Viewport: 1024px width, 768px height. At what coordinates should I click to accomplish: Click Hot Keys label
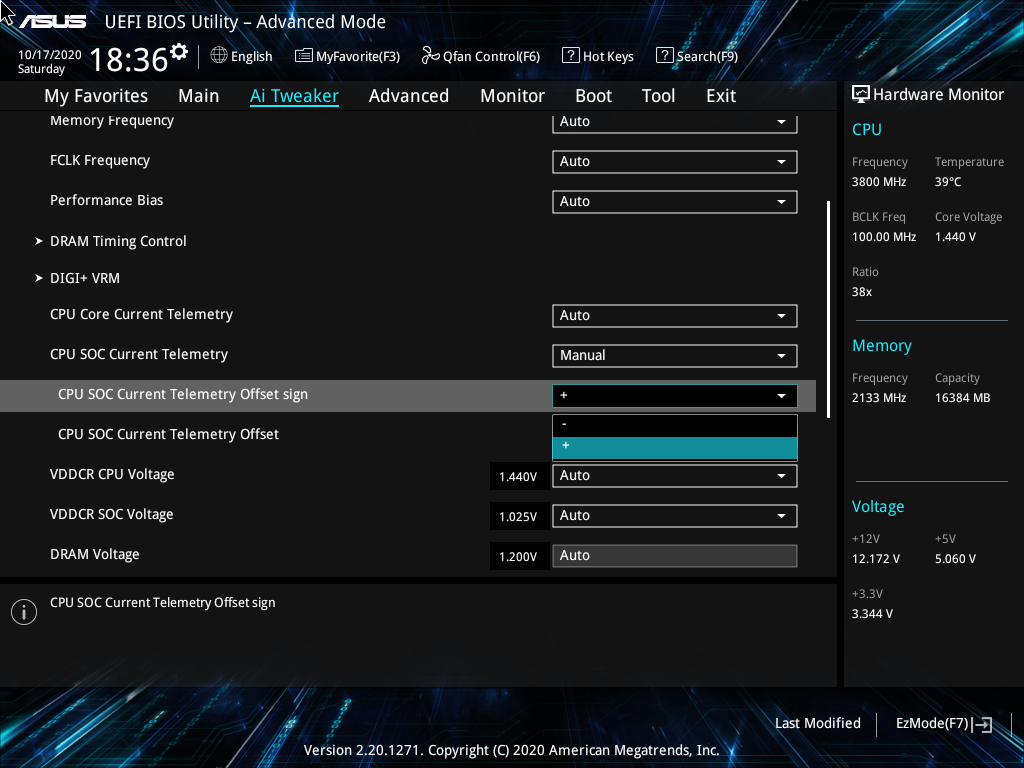(608, 57)
